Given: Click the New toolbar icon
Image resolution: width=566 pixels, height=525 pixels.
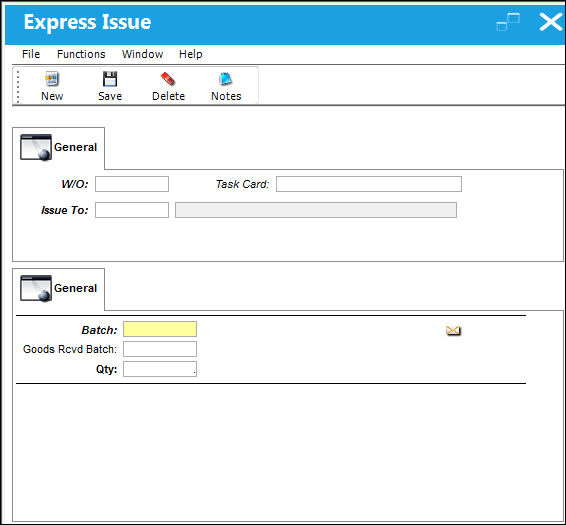Looking at the screenshot, I should pyautogui.click(x=52, y=79).
